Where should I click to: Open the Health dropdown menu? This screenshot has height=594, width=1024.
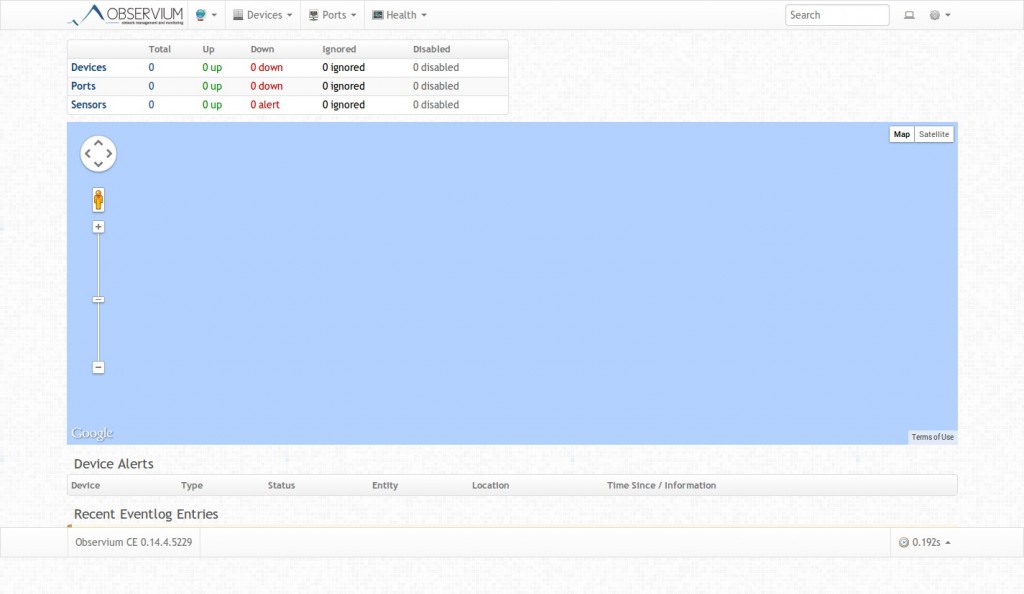point(399,14)
